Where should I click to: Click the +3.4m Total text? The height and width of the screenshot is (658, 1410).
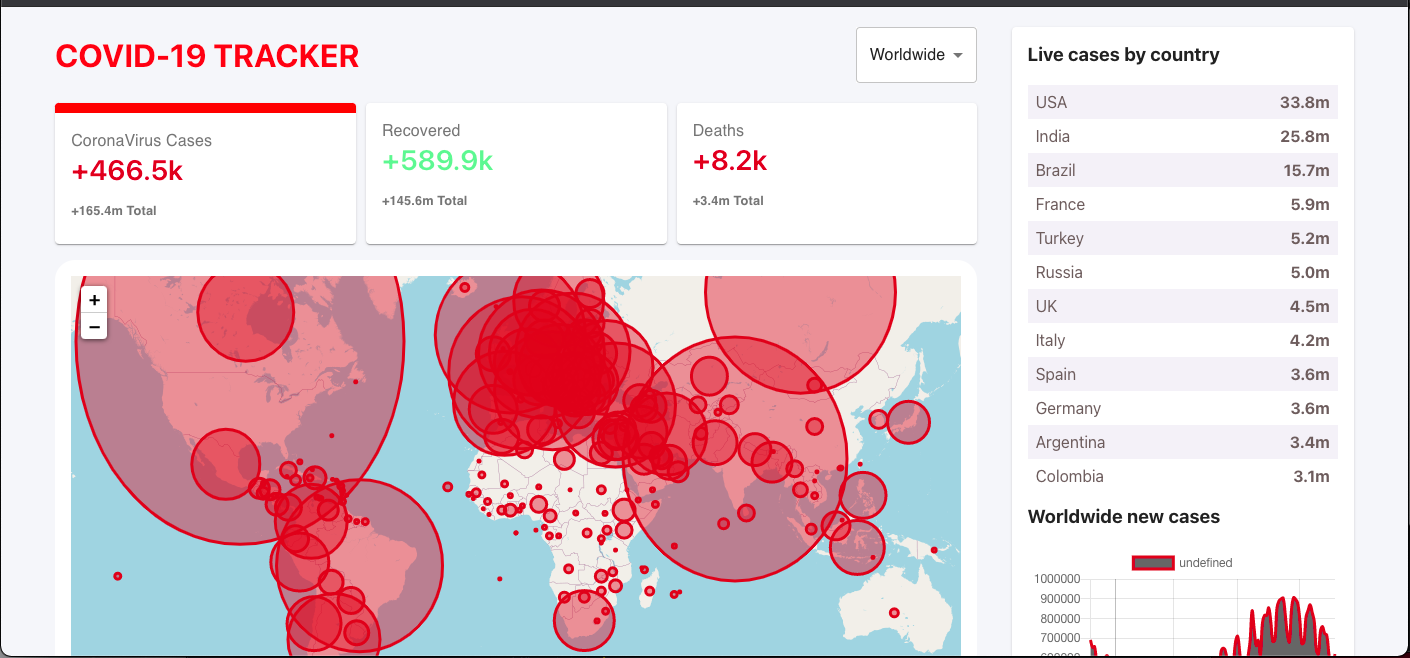(728, 201)
